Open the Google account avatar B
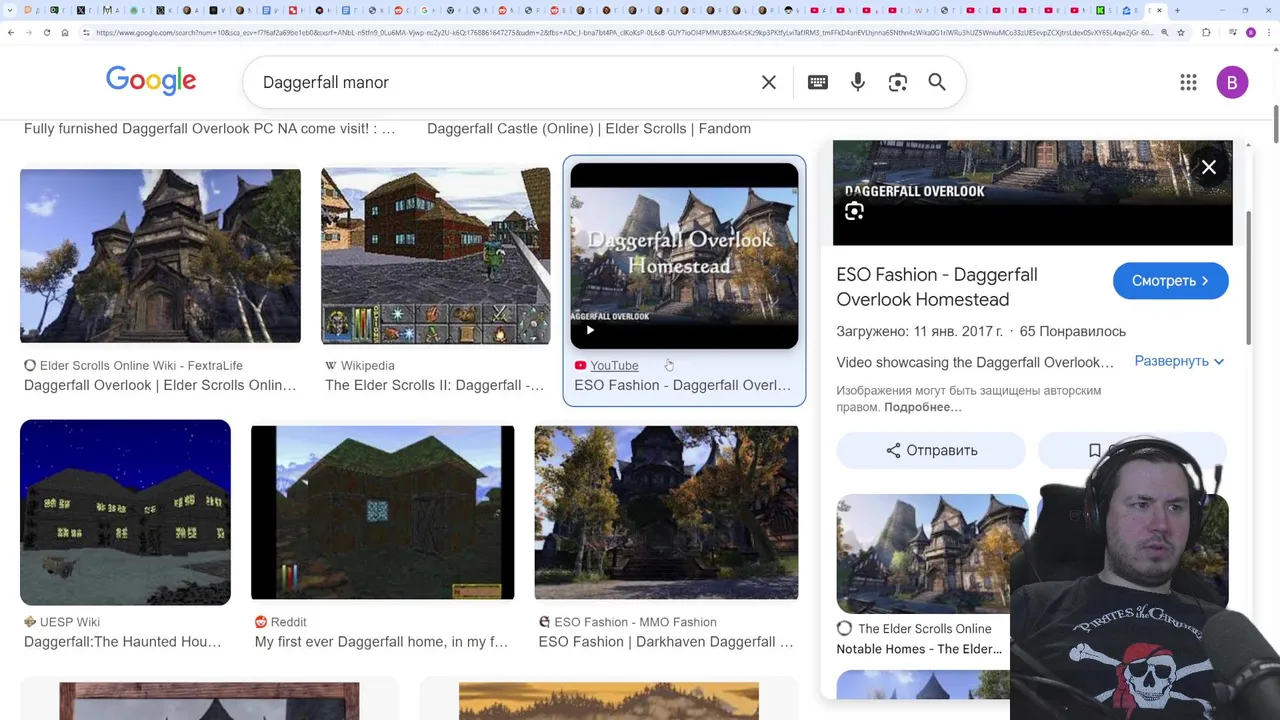 coord(1232,82)
